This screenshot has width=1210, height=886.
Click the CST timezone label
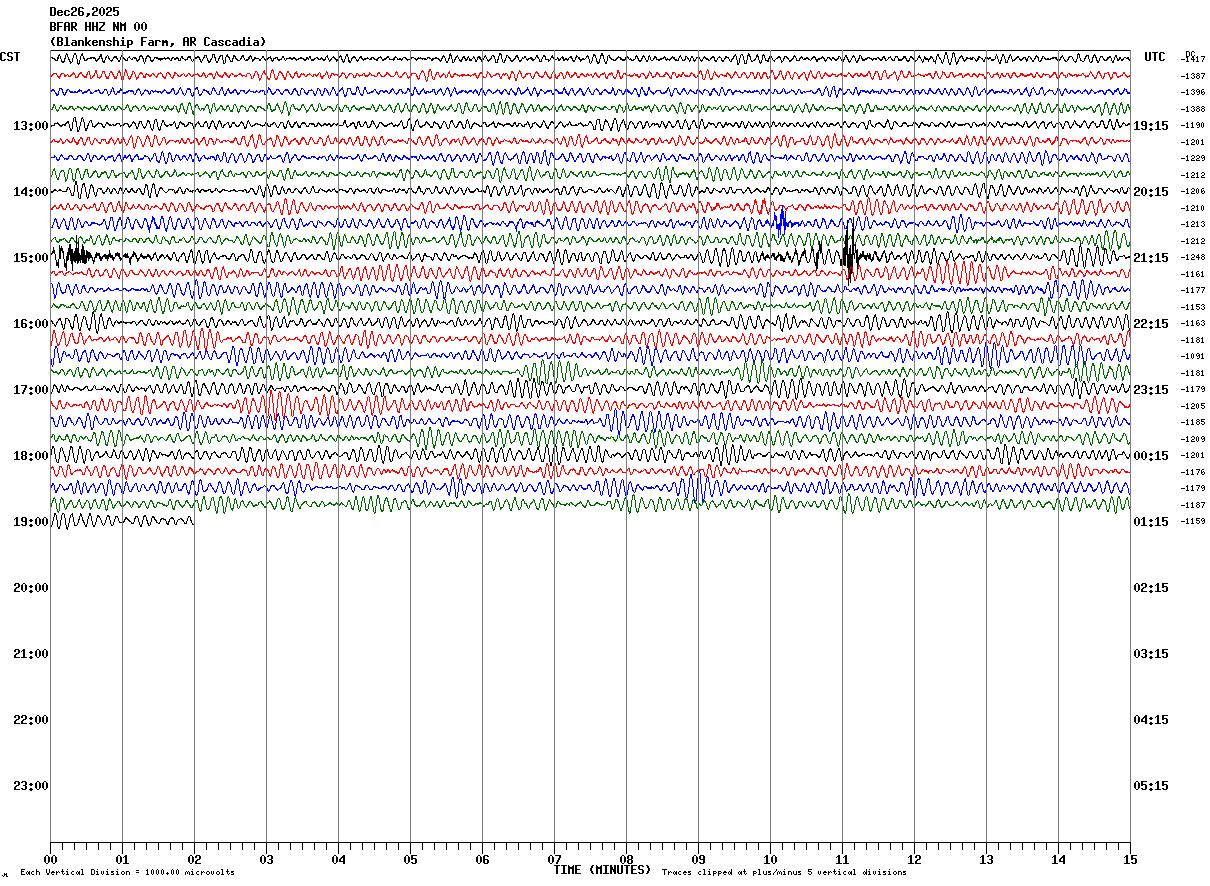point(10,57)
